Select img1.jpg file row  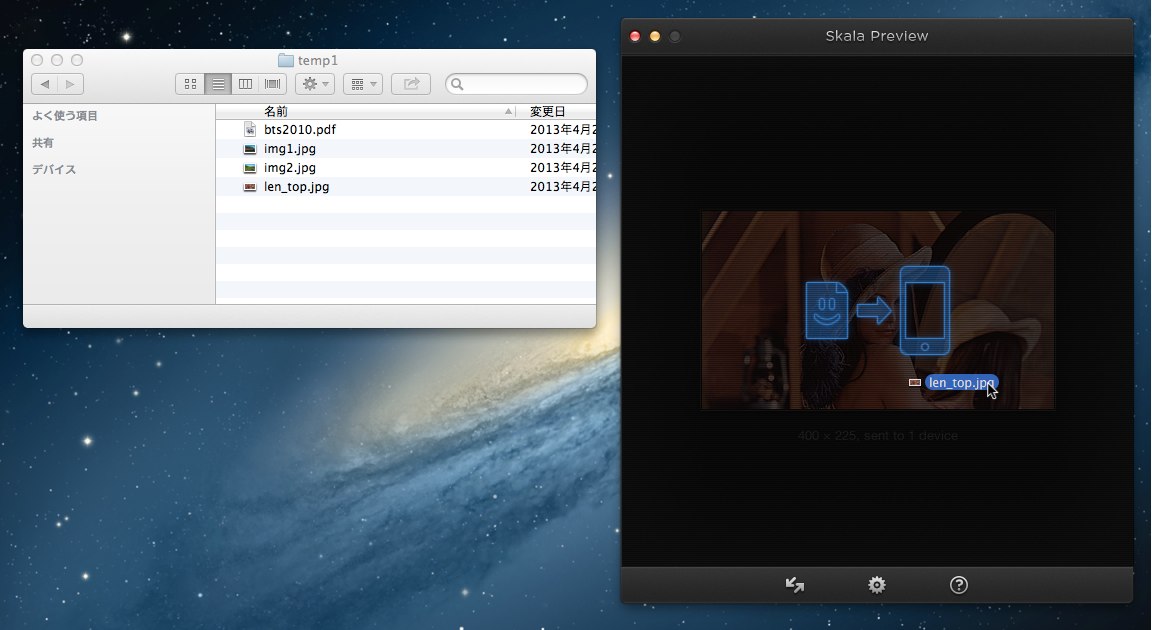tap(406, 148)
